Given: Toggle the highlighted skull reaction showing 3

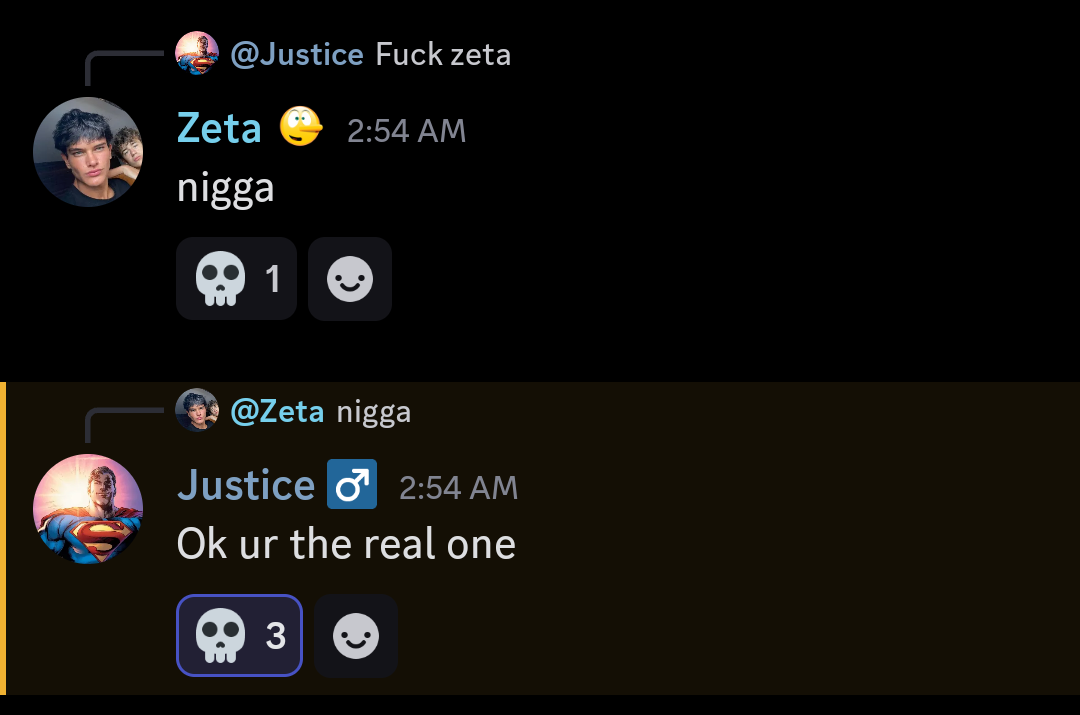Looking at the screenshot, I should [239, 635].
